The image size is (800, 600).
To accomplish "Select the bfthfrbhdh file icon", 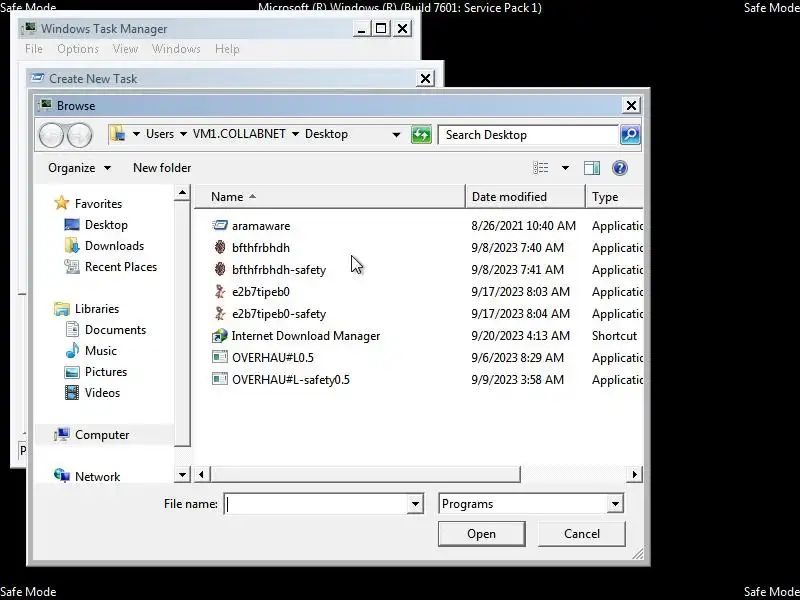I will [219, 247].
